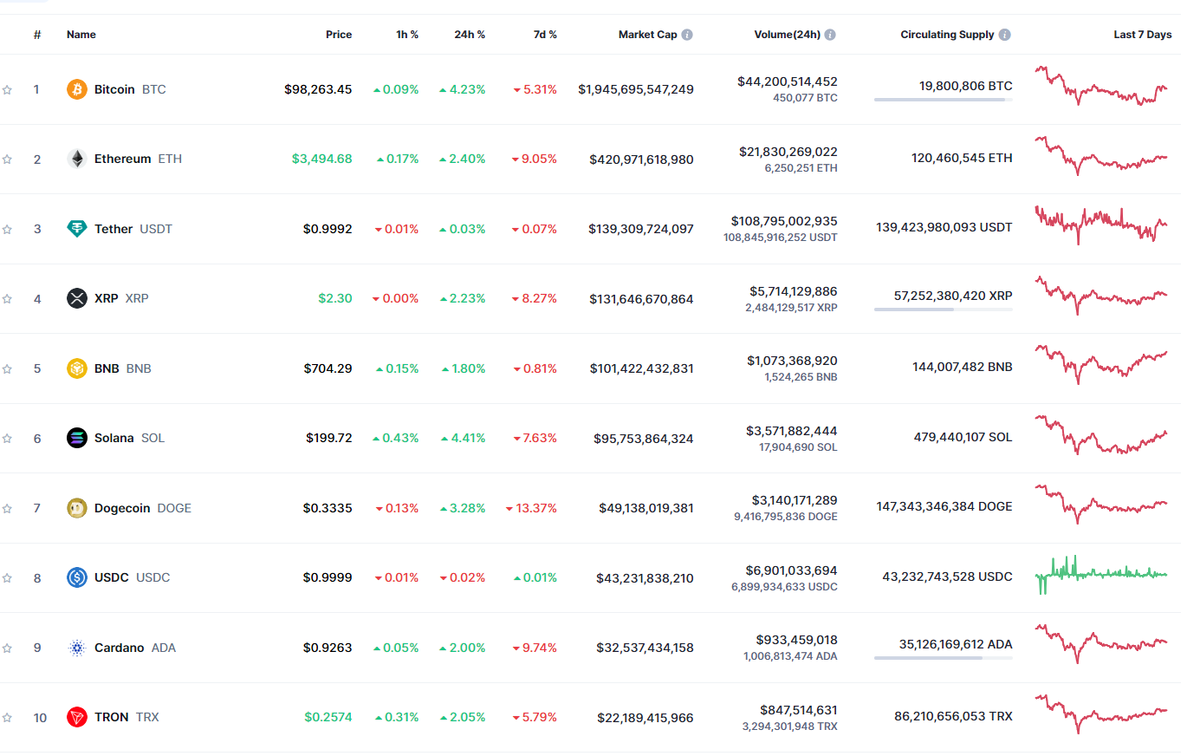Open BNB's last 7 days sparkline
The image size is (1200, 756).
[1101, 365]
